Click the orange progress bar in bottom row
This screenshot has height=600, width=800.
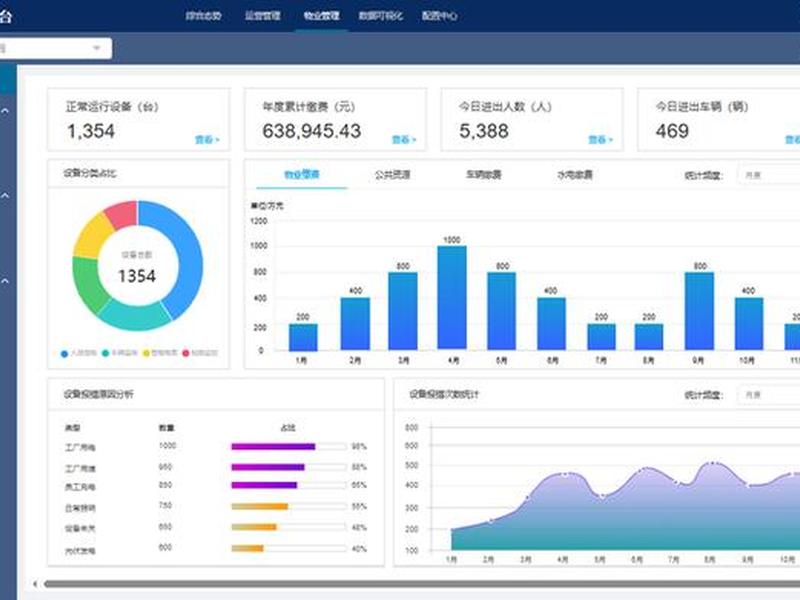pyautogui.click(x=247, y=548)
